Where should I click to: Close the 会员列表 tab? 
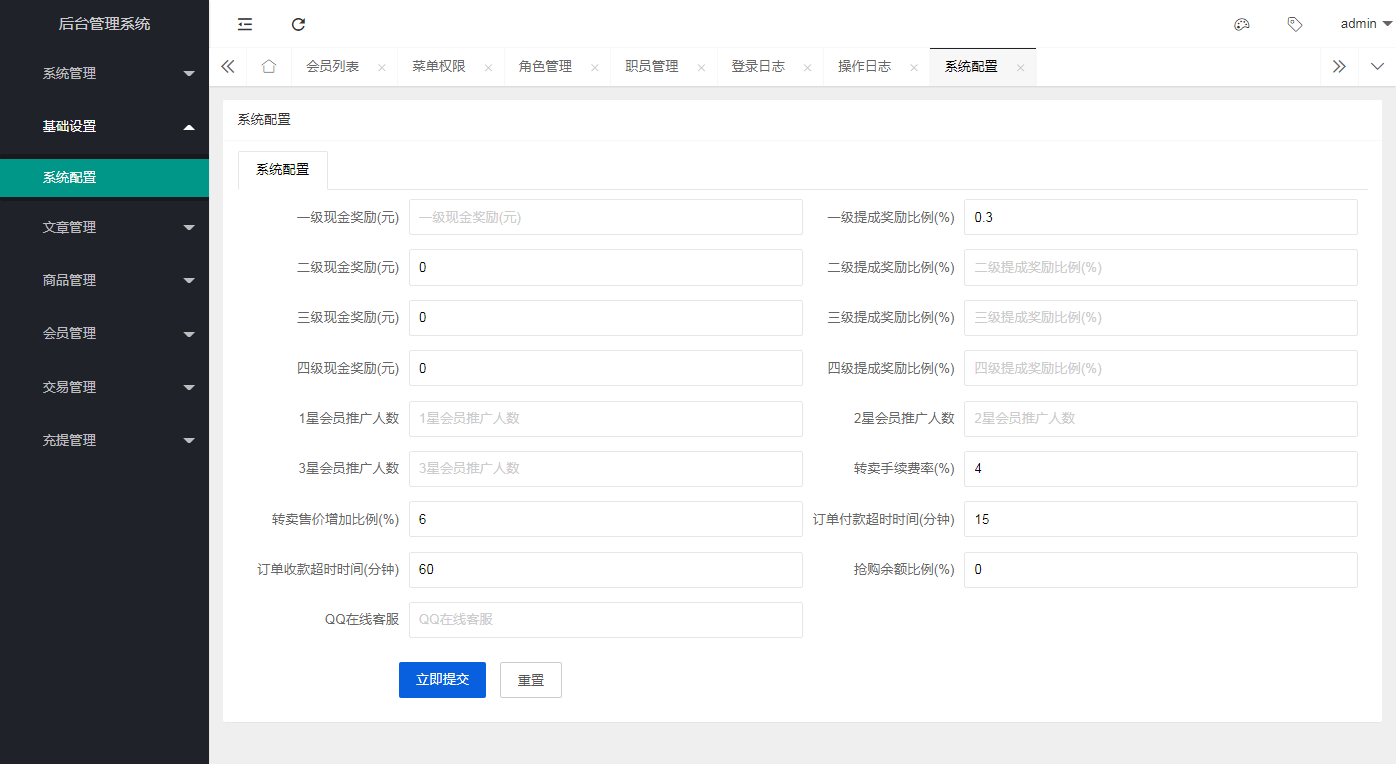pyautogui.click(x=381, y=68)
